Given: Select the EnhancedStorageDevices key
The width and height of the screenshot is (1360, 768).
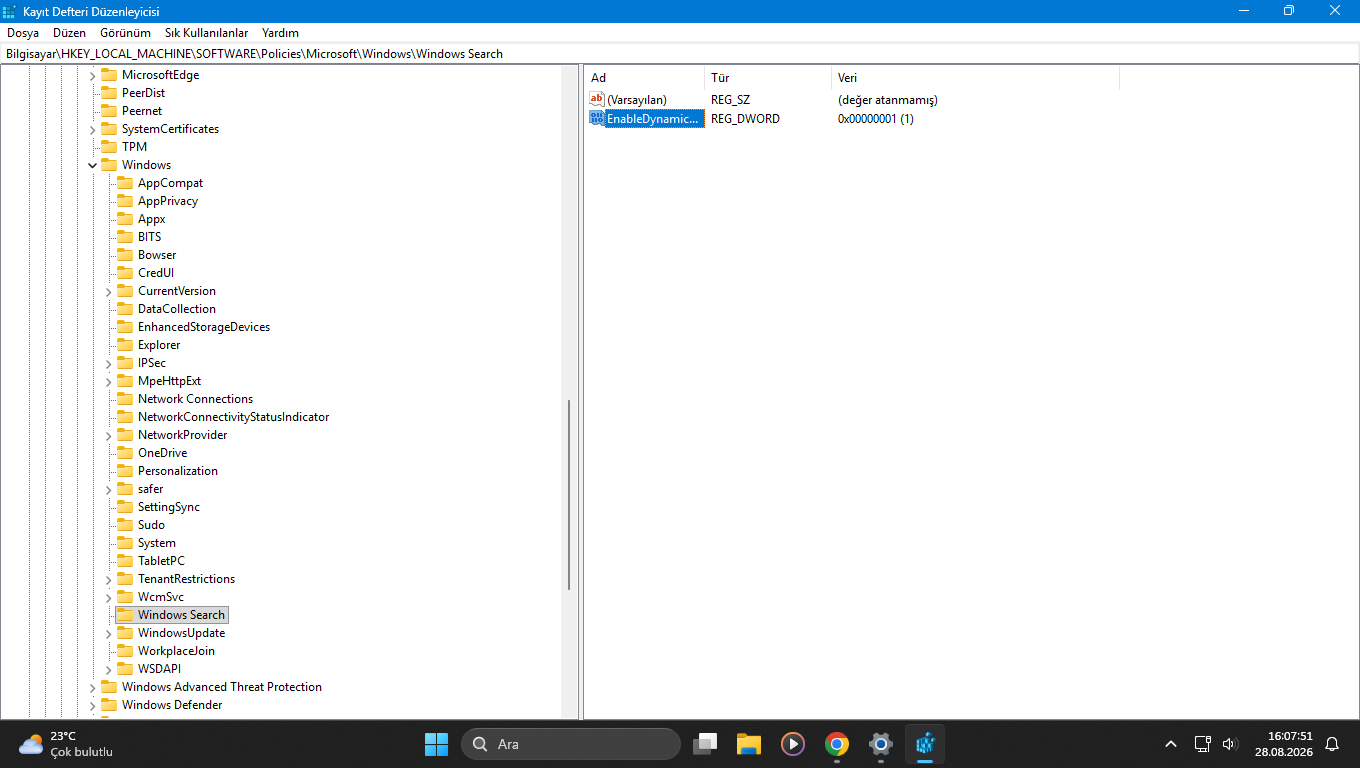Looking at the screenshot, I should (204, 327).
